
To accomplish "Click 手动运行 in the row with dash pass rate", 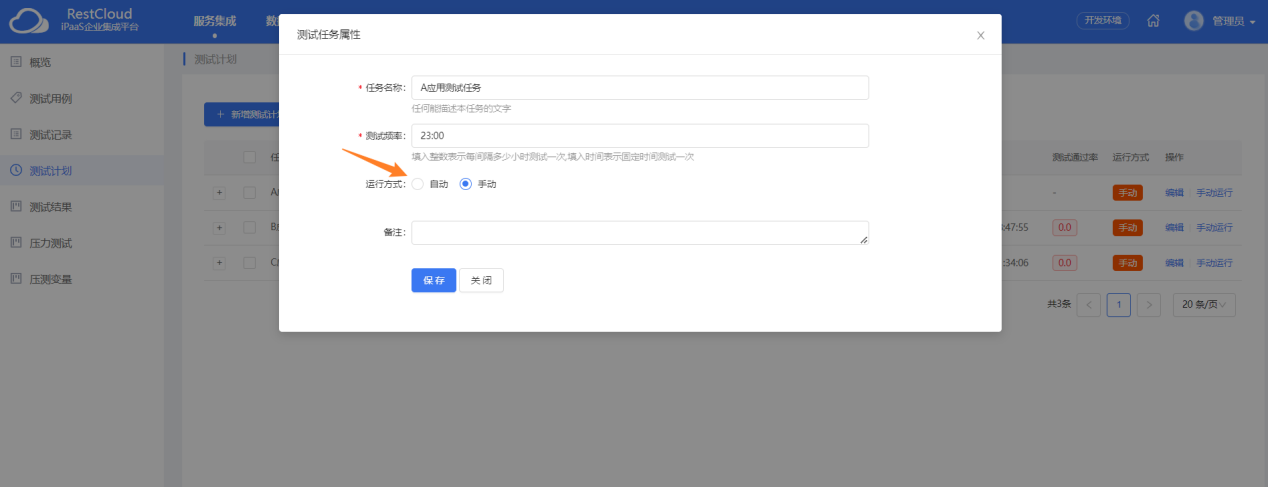I will (1214, 193).
